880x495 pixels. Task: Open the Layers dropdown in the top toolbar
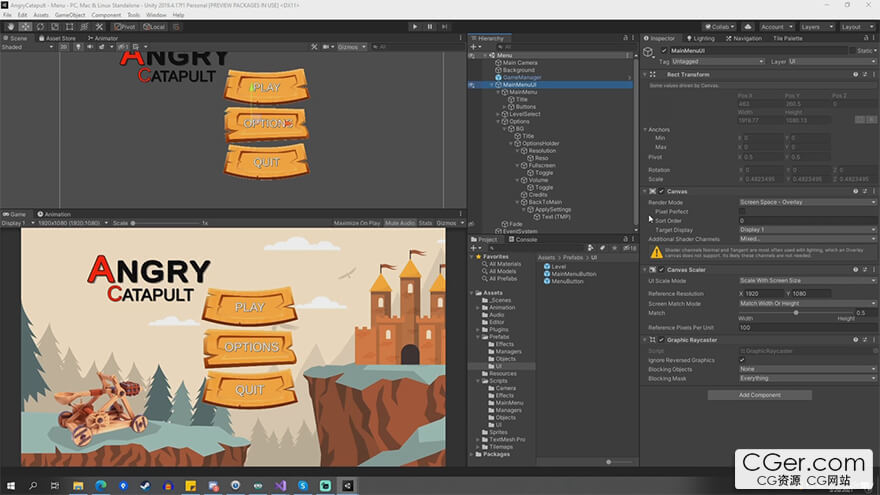point(816,27)
